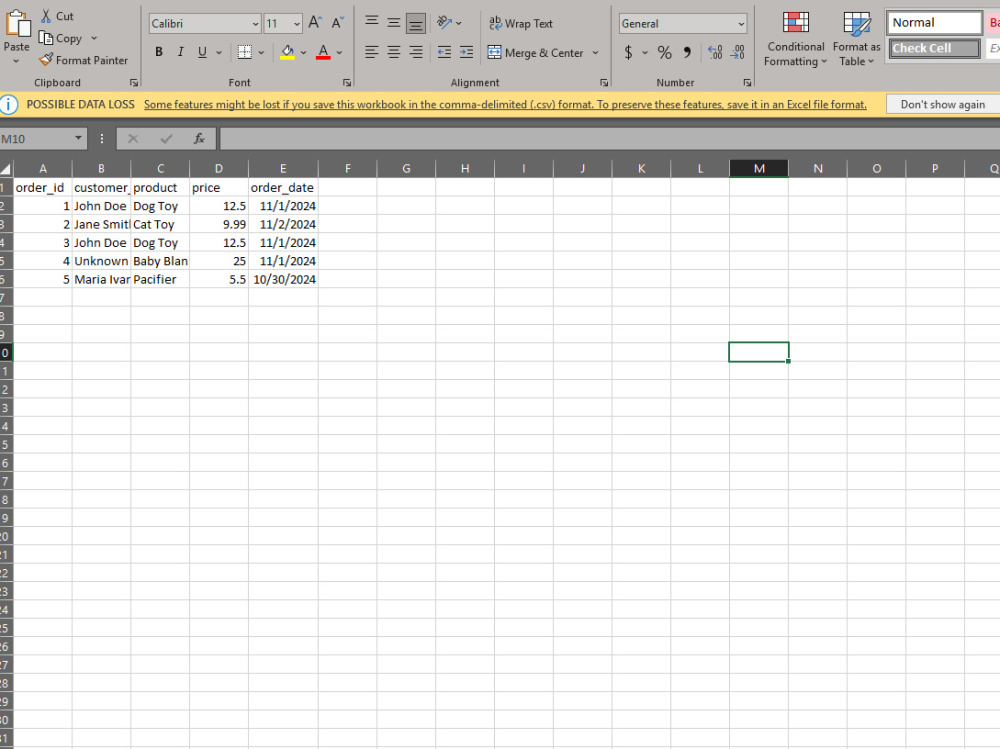Open fill color dropdown arrow
Viewport: 1000px width, 749px height.
pyautogui.click(x=304, y=52)
